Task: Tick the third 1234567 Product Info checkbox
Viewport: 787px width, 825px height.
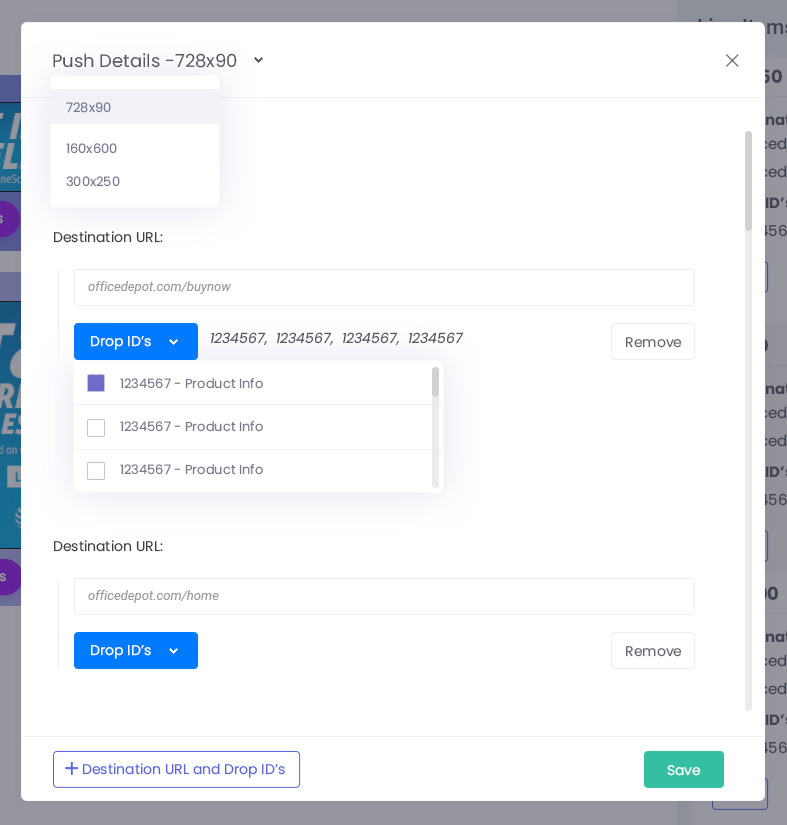Action: pos(96,470)
